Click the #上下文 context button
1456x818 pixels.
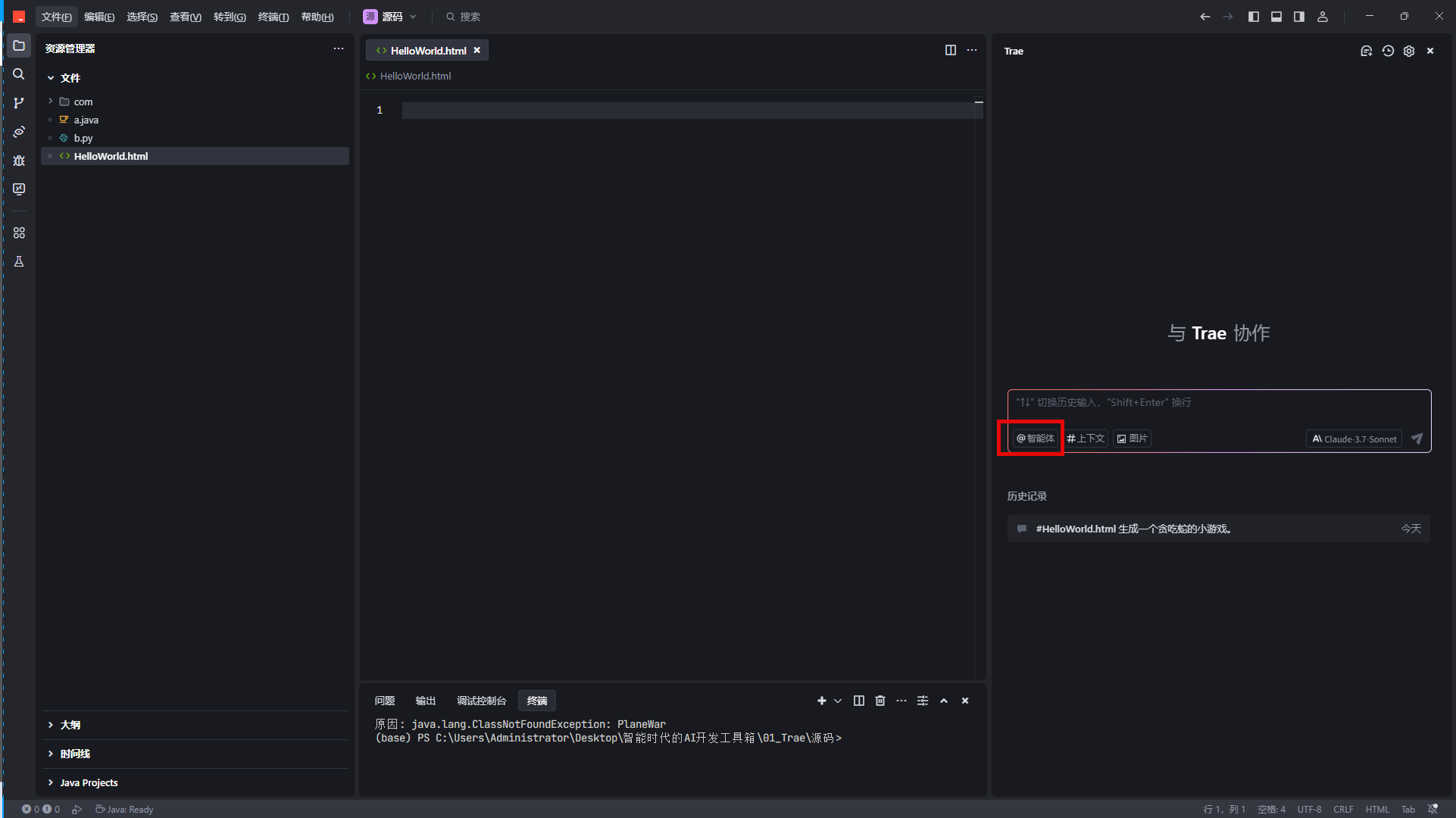pos(1086,438)
